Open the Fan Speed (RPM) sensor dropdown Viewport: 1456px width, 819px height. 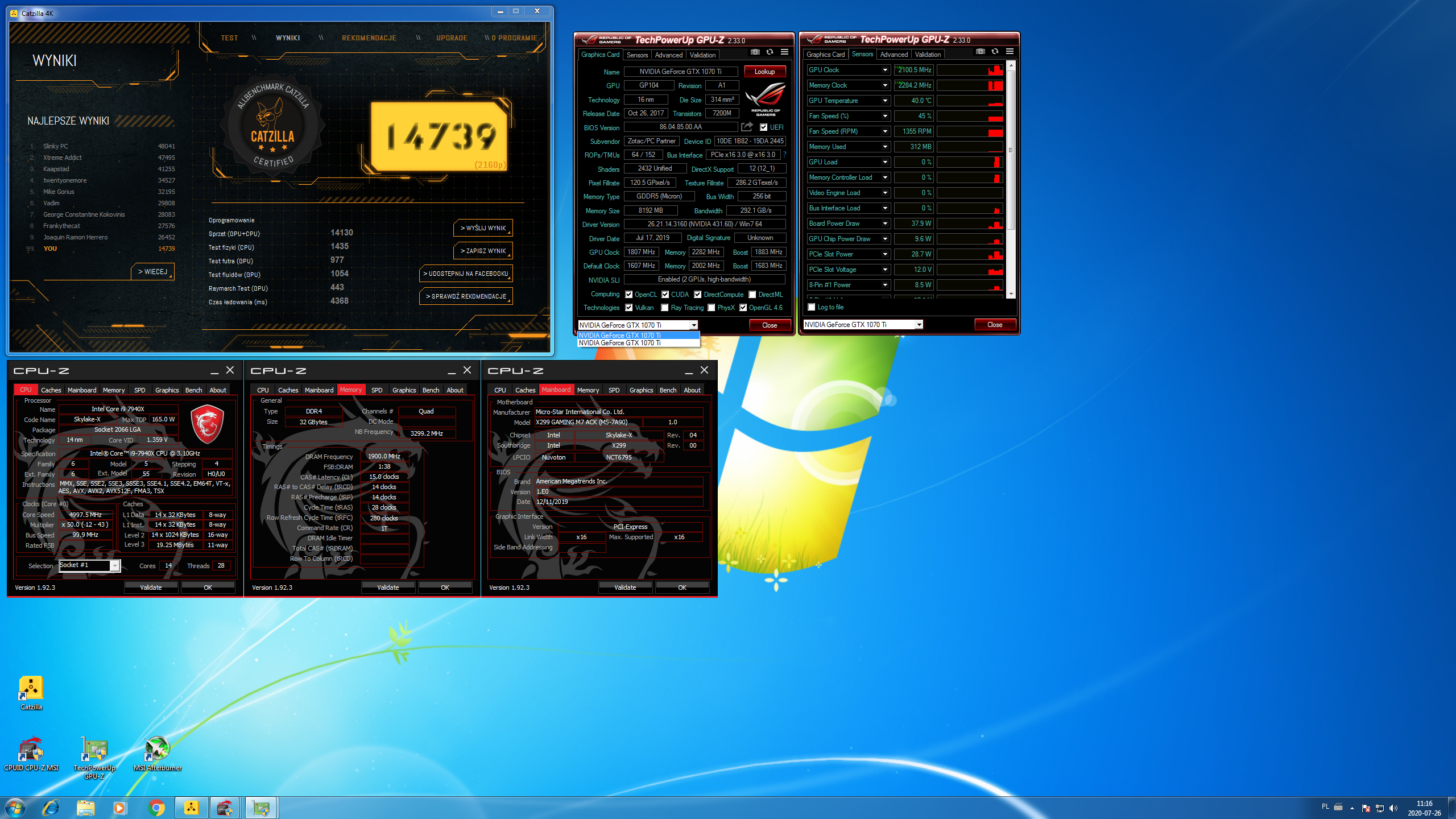click(885, 131)
